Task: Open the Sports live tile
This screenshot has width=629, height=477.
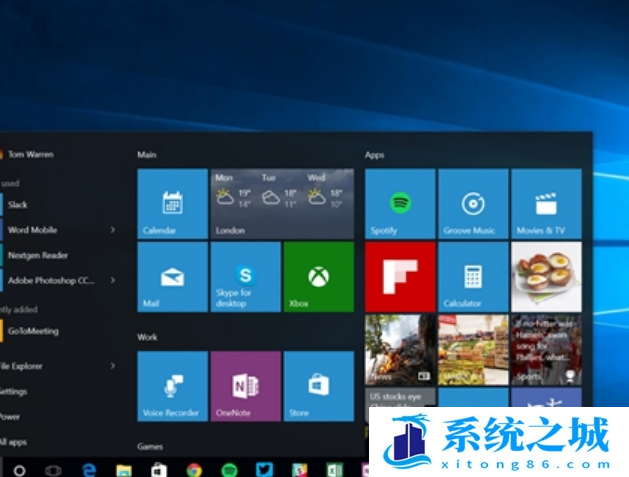Action: [546, 350]
